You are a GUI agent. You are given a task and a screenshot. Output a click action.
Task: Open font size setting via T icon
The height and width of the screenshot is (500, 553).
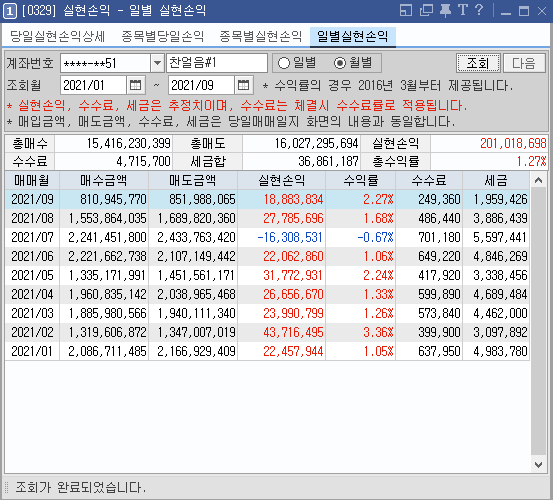pyautogui.click(x=462, y=10)
